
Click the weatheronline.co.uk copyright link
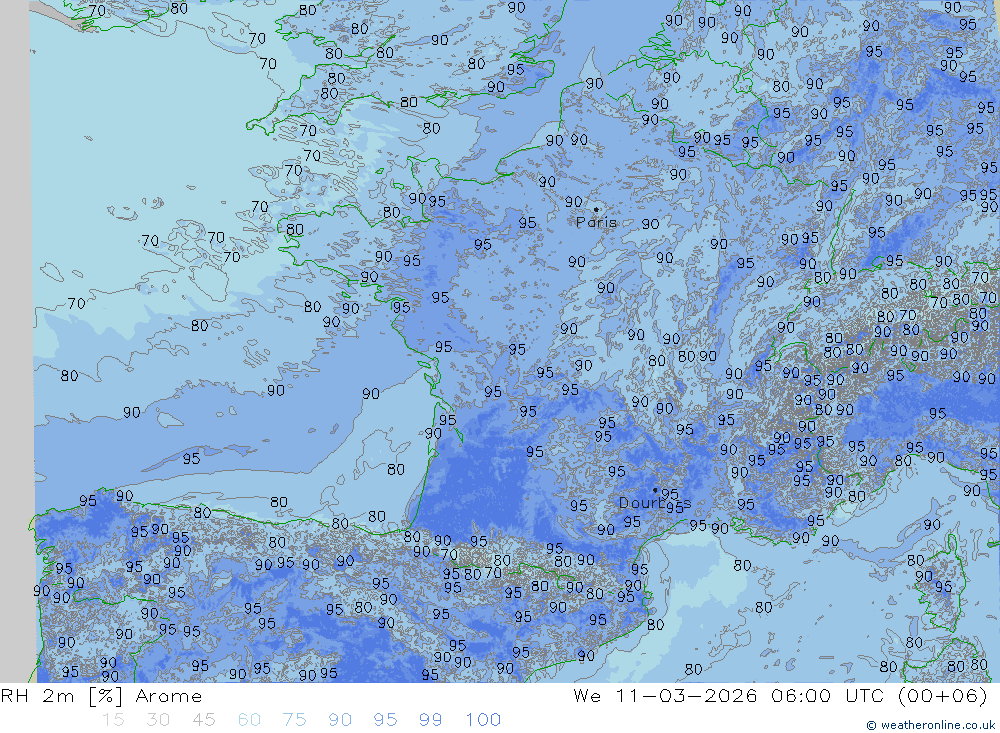[x=930, y=725]
